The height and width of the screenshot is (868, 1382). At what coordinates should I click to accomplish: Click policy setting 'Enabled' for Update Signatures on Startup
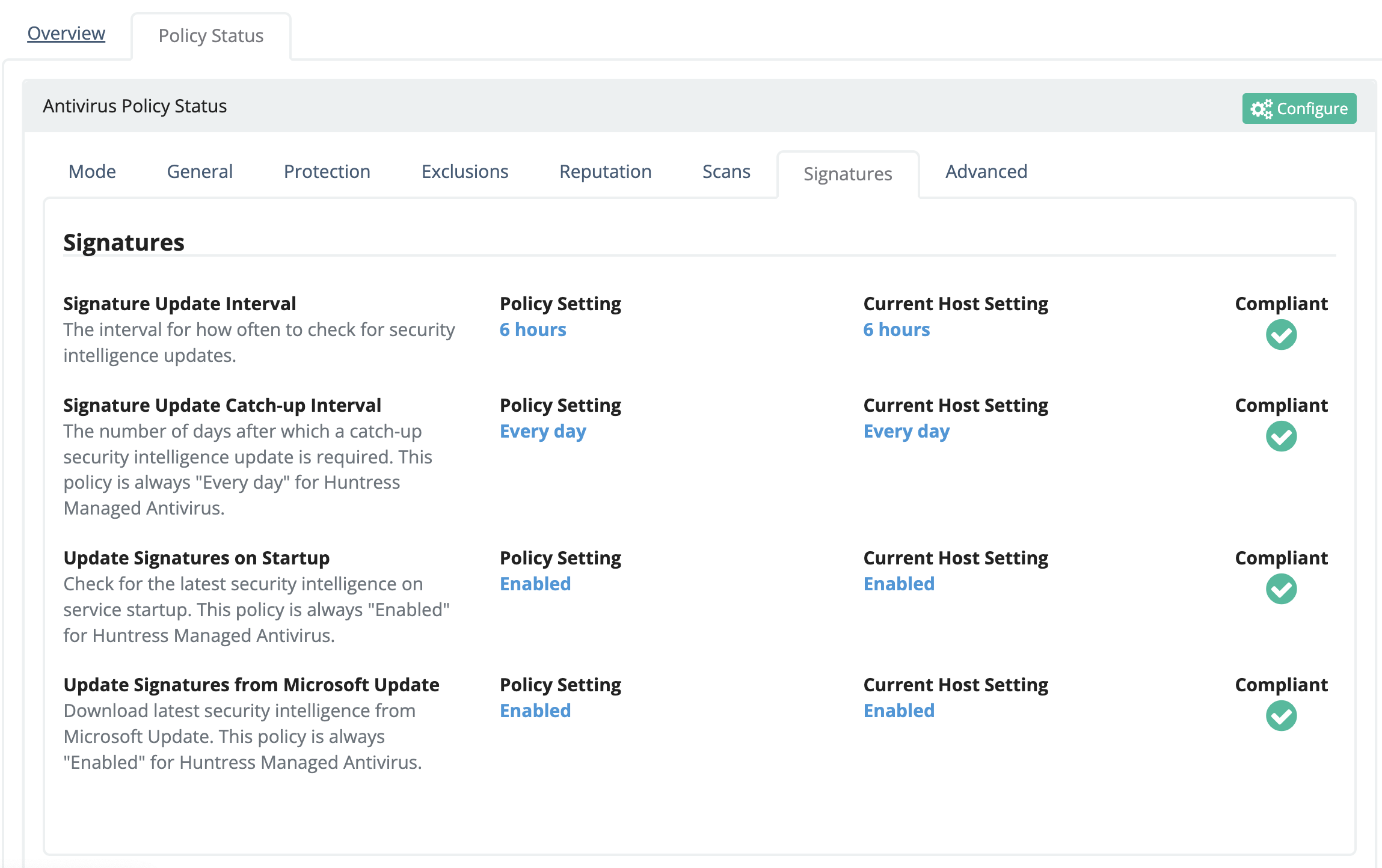(x=535, y=584)
